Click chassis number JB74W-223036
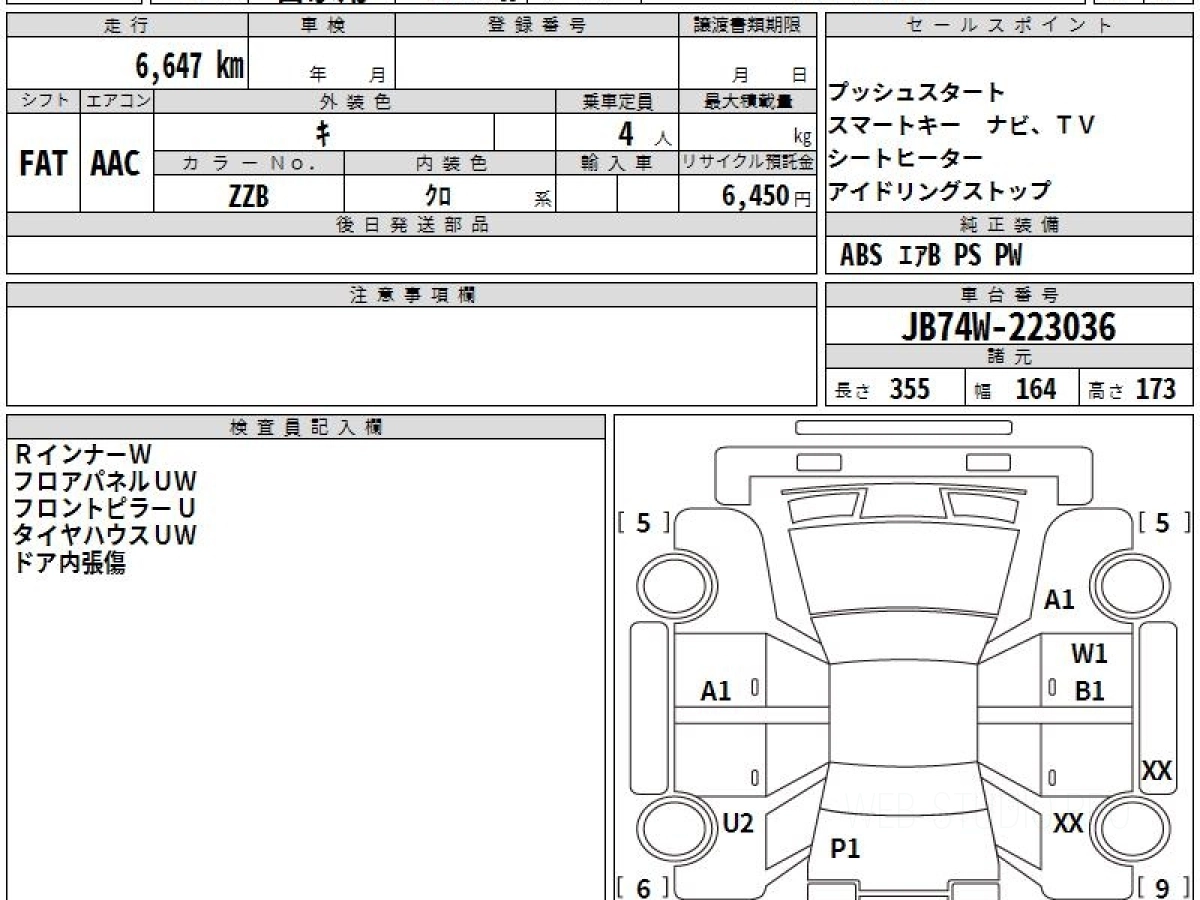Image resolution: width=1200 pixels, height=900 pixels. click(x=1009, y=327)
